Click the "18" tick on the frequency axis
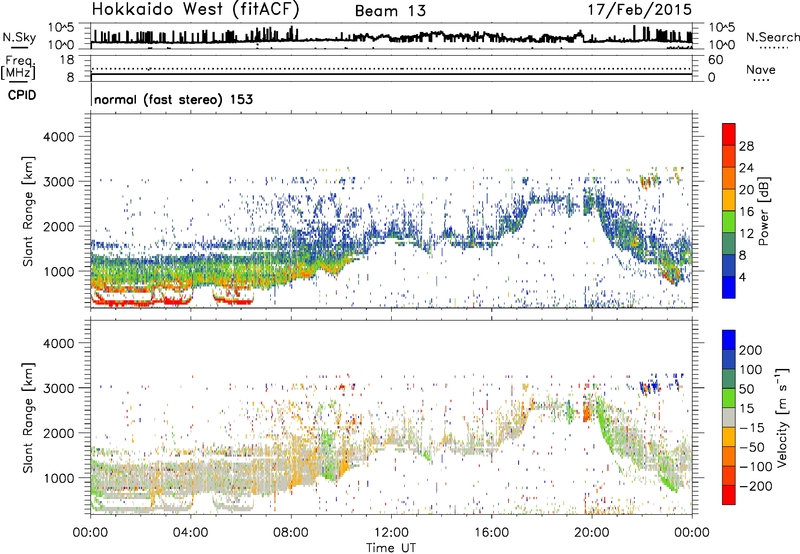This screenshot has width=800, height=554. [x=67, y=60]
